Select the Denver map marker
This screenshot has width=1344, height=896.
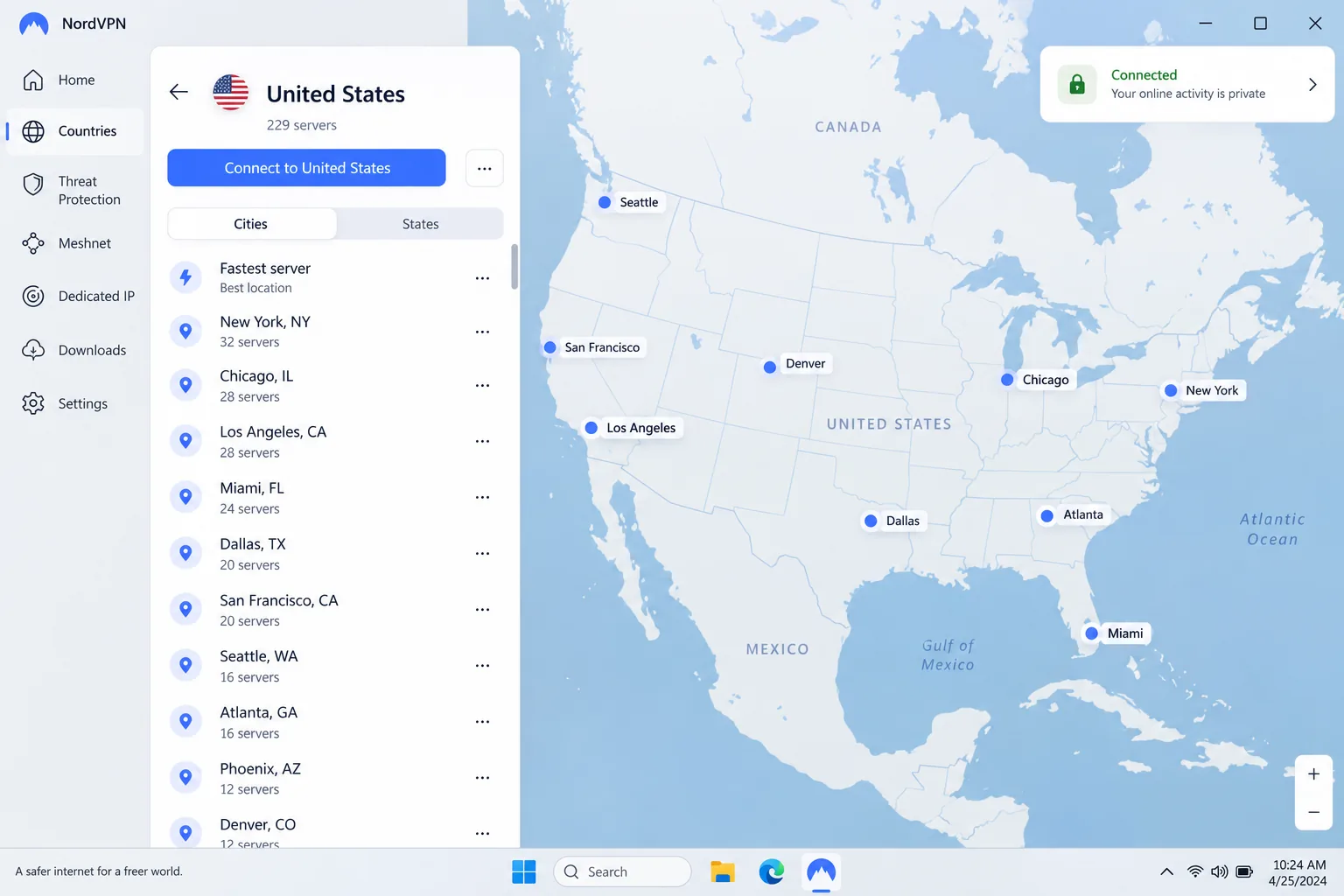point(770,367)
